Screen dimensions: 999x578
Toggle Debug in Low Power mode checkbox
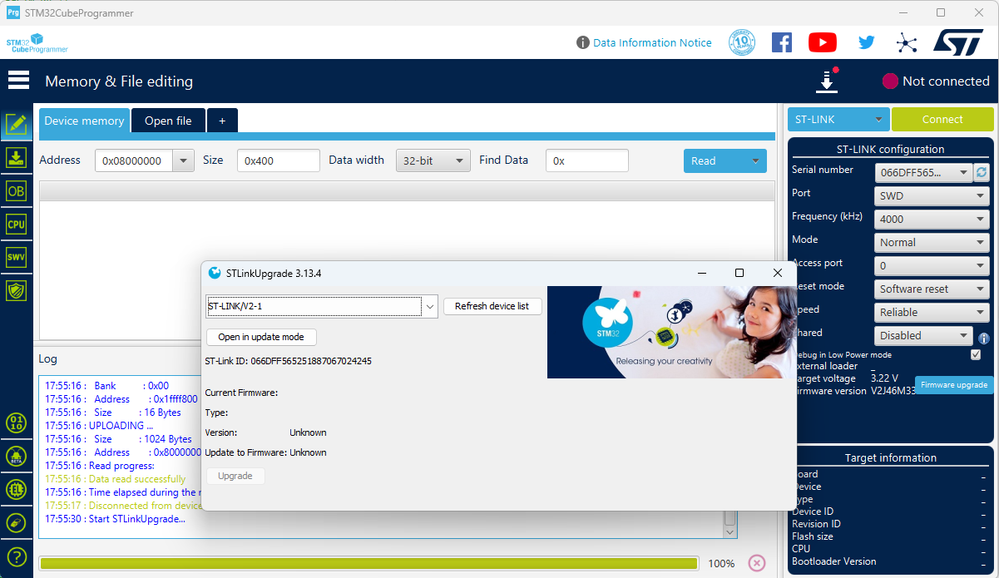click(975, 354)
